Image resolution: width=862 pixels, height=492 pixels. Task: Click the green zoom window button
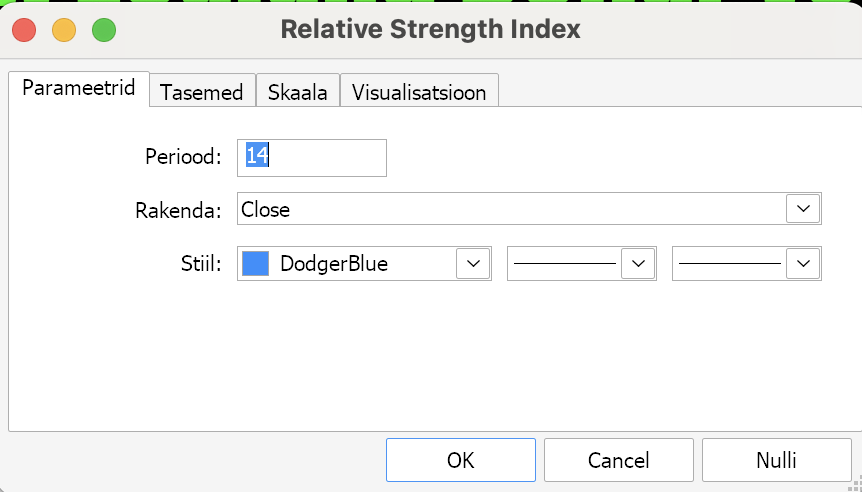[x=104, y=30]
